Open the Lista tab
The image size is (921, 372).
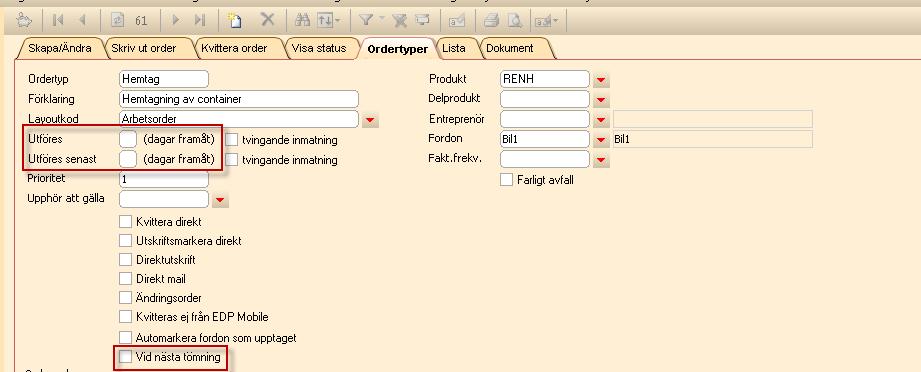click(453, 48)
